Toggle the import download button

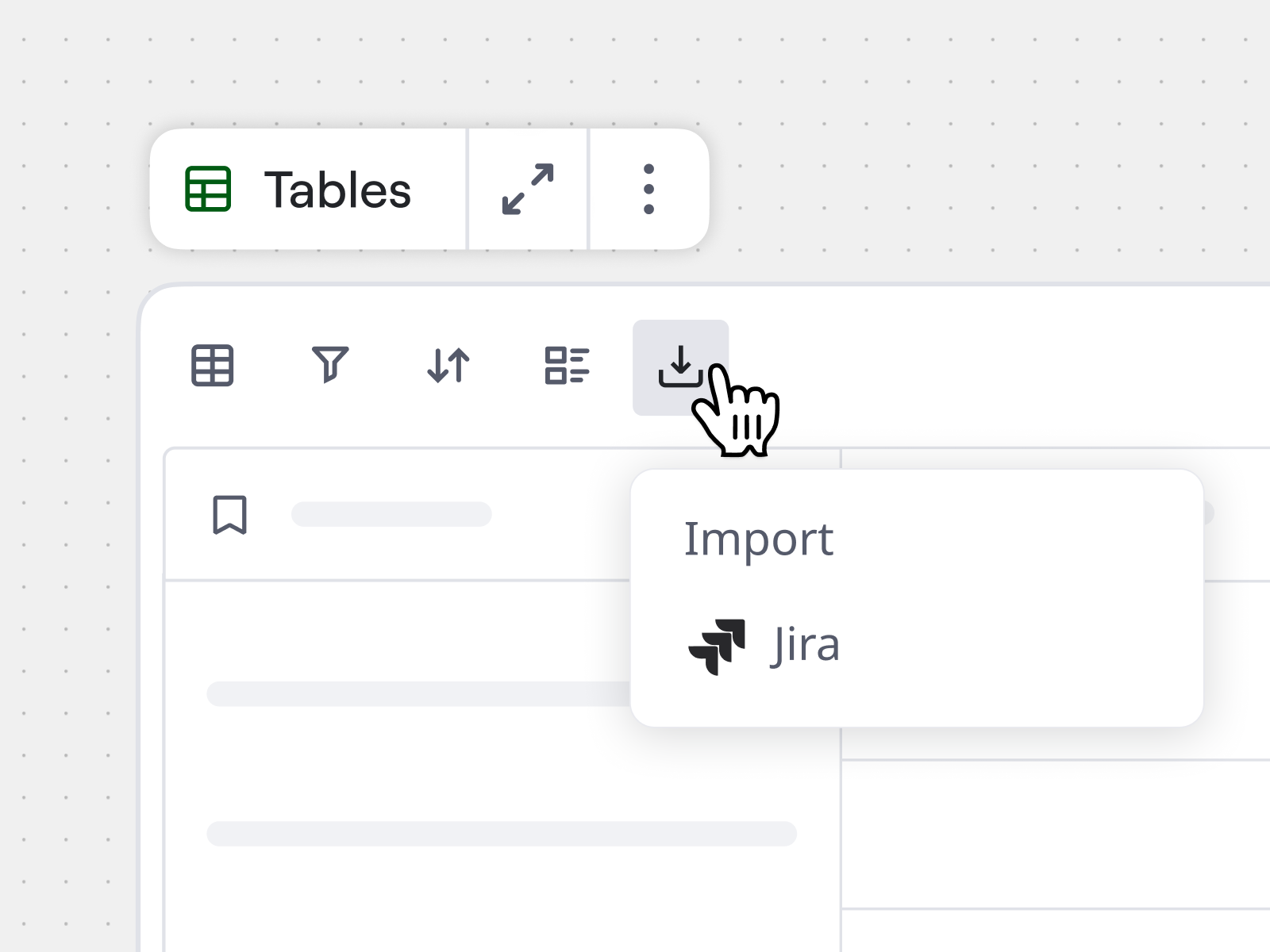pos(679,367)
